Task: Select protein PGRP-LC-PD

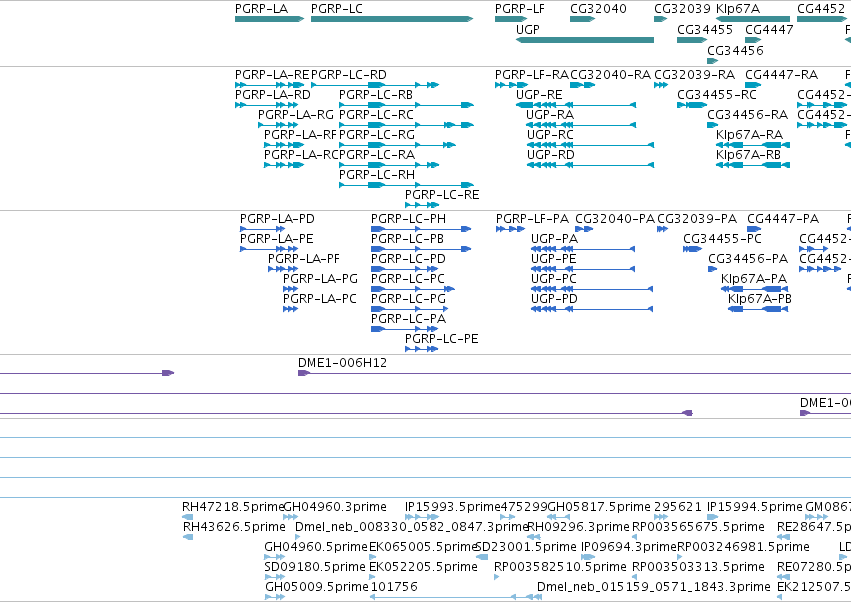Action: point(405,269)
